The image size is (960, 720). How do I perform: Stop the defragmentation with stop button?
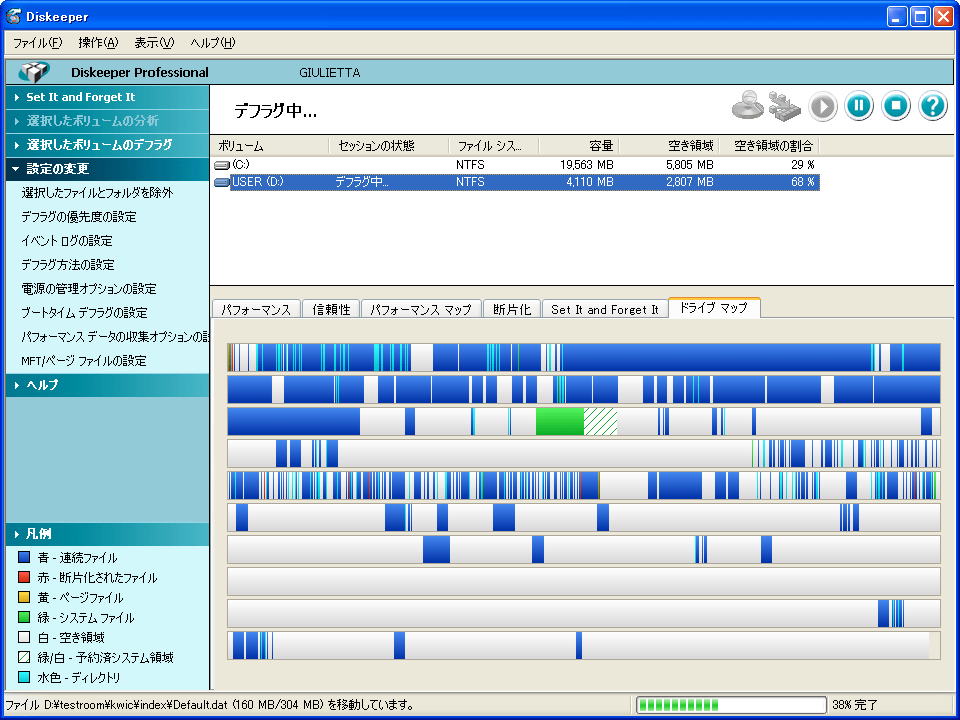coord(896,105)
